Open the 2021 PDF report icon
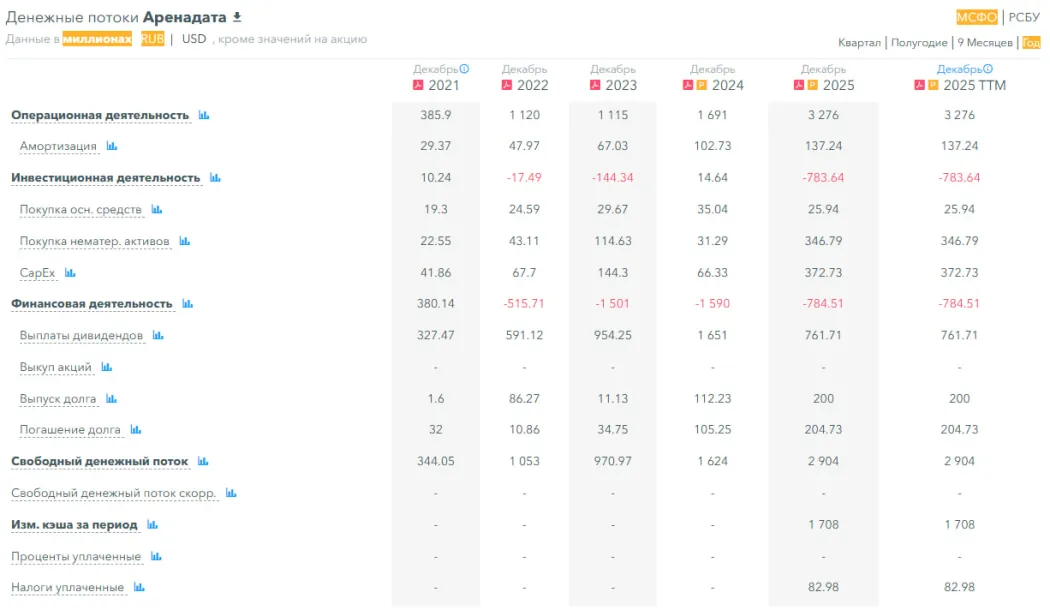 (419, 85)
